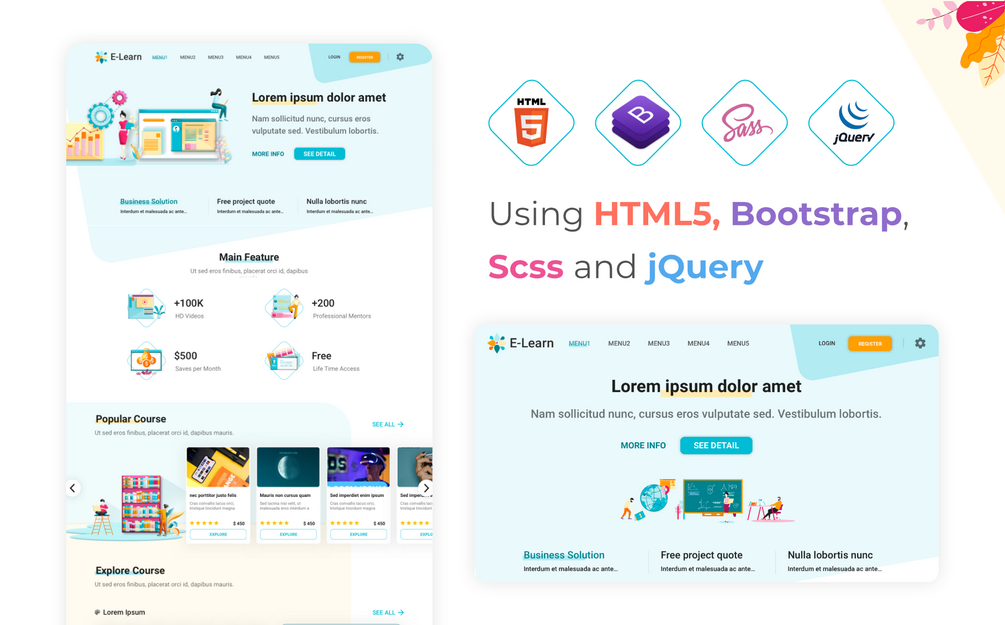Viewport: 1005px width, 625px height.
Task: Select MENU4 in left mockup navigation
Action: click(x=244, y=58)
